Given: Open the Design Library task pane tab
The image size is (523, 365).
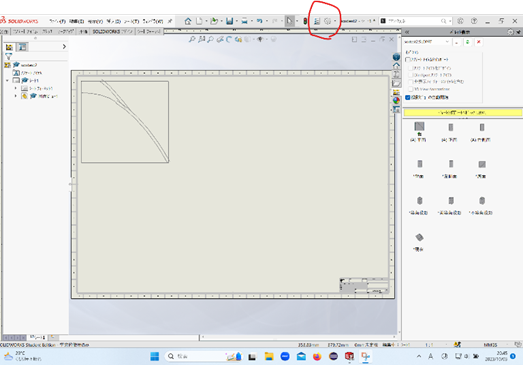Looking at the screenshot, I should coord(396,74).
